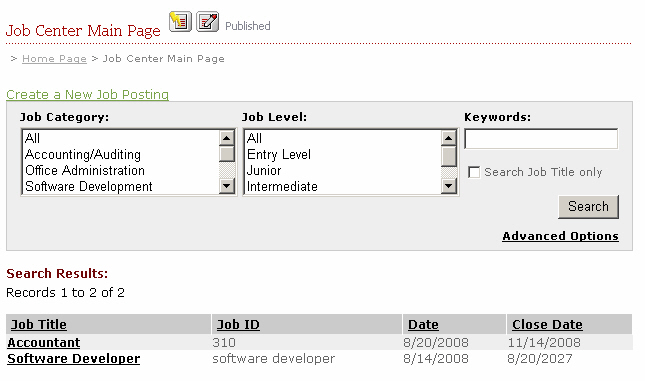Image resolution: width=645 pixels, height=381 pixels.
Task: Select Entry Level job level
Action: pos(343,154)
